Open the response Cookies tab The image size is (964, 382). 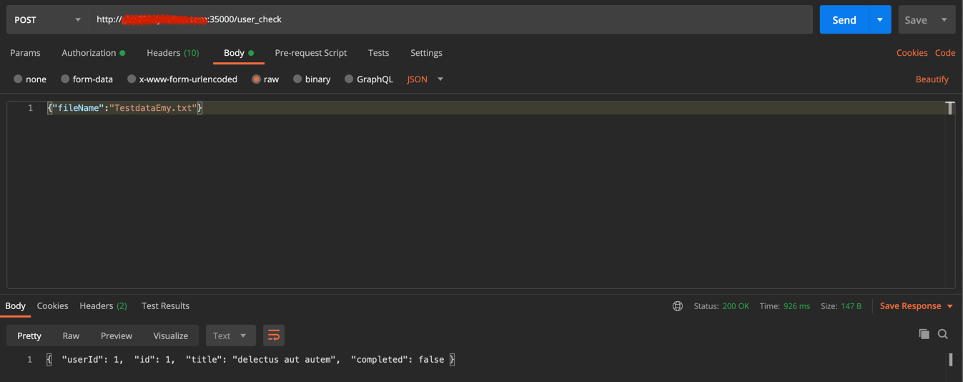(52, 306)
